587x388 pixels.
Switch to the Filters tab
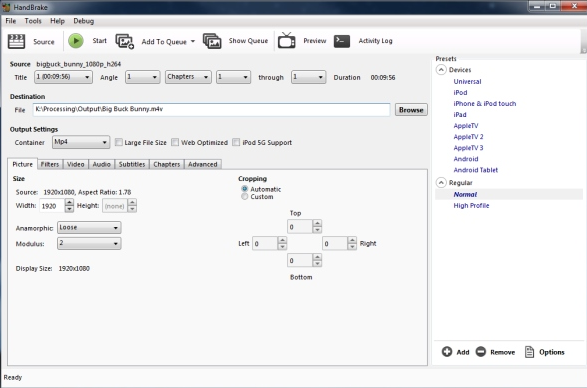point(50,164)
